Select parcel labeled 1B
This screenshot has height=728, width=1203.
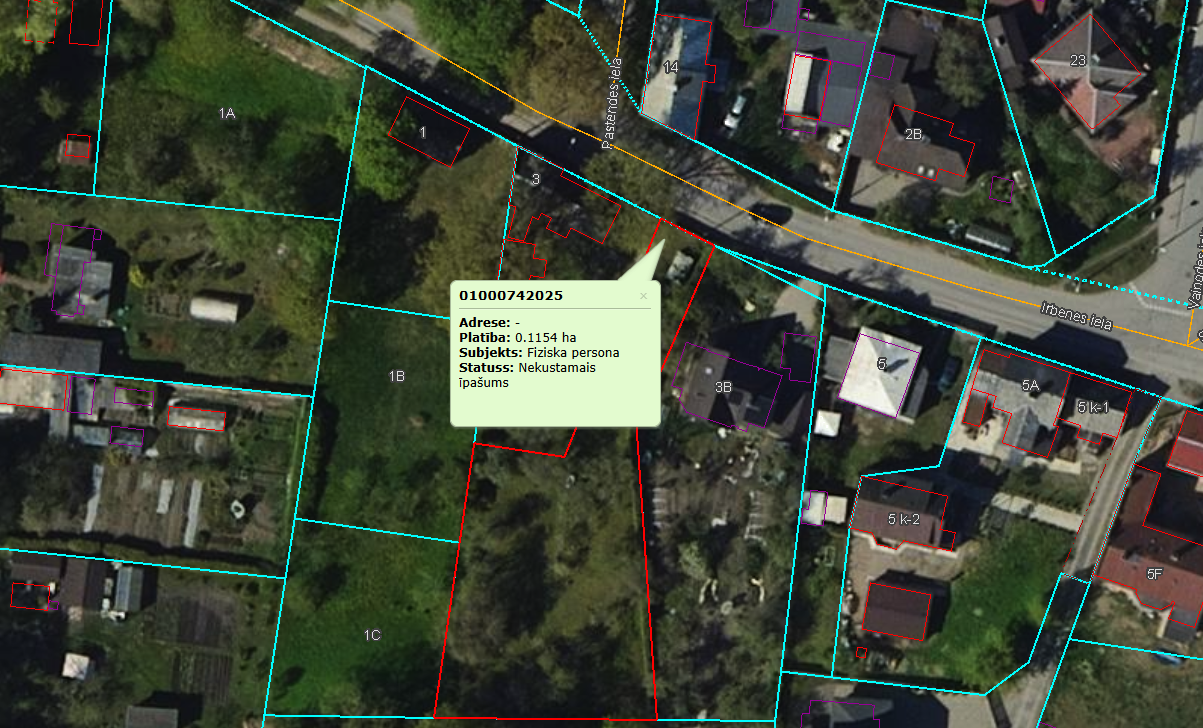397,376
